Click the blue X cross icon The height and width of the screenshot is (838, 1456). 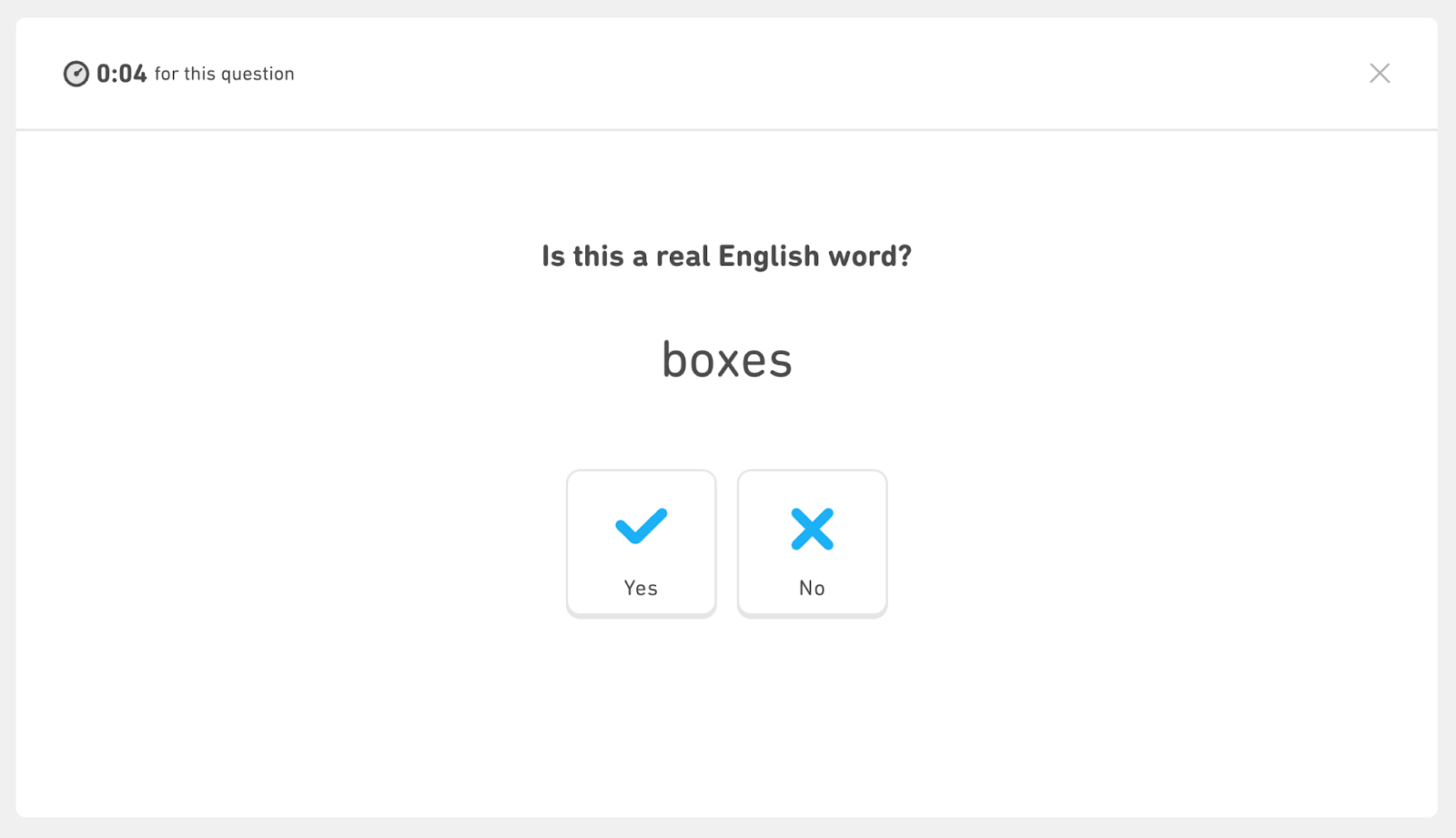[812, 529]
